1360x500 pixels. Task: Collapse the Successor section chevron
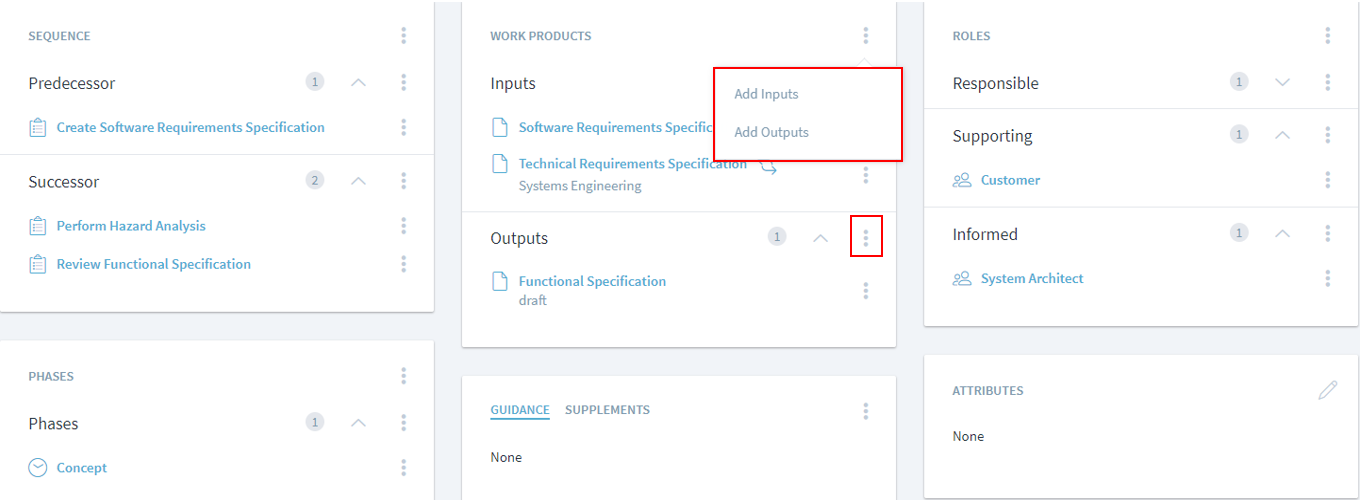(x=358, y=181)
